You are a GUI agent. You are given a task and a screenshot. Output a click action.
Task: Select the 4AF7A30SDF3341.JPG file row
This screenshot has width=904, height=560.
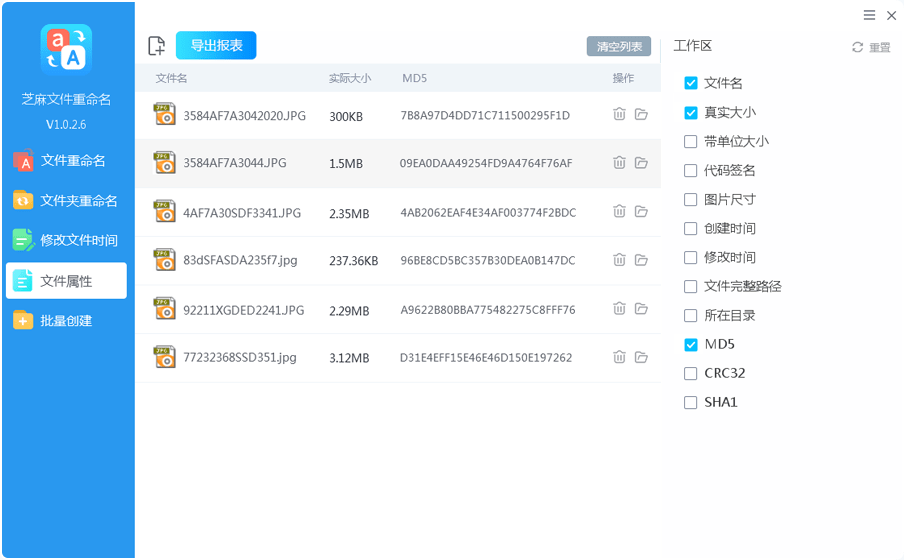point(398,212)
